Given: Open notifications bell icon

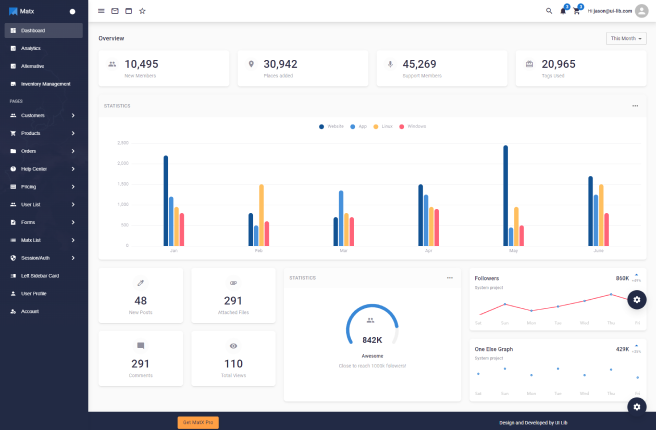Looking at the screenshot, I should pyautogui.click(x=563, y=11).
